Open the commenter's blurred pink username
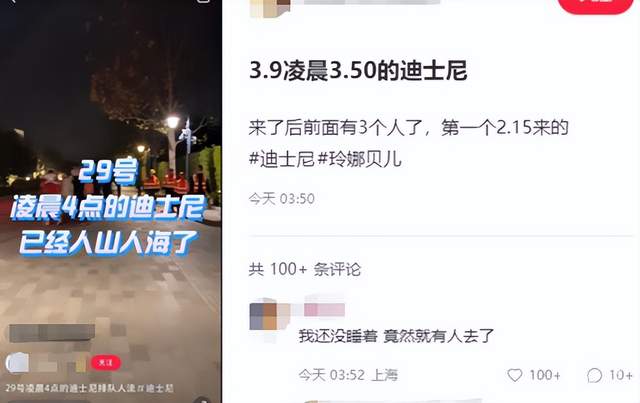 pos(324,309)
